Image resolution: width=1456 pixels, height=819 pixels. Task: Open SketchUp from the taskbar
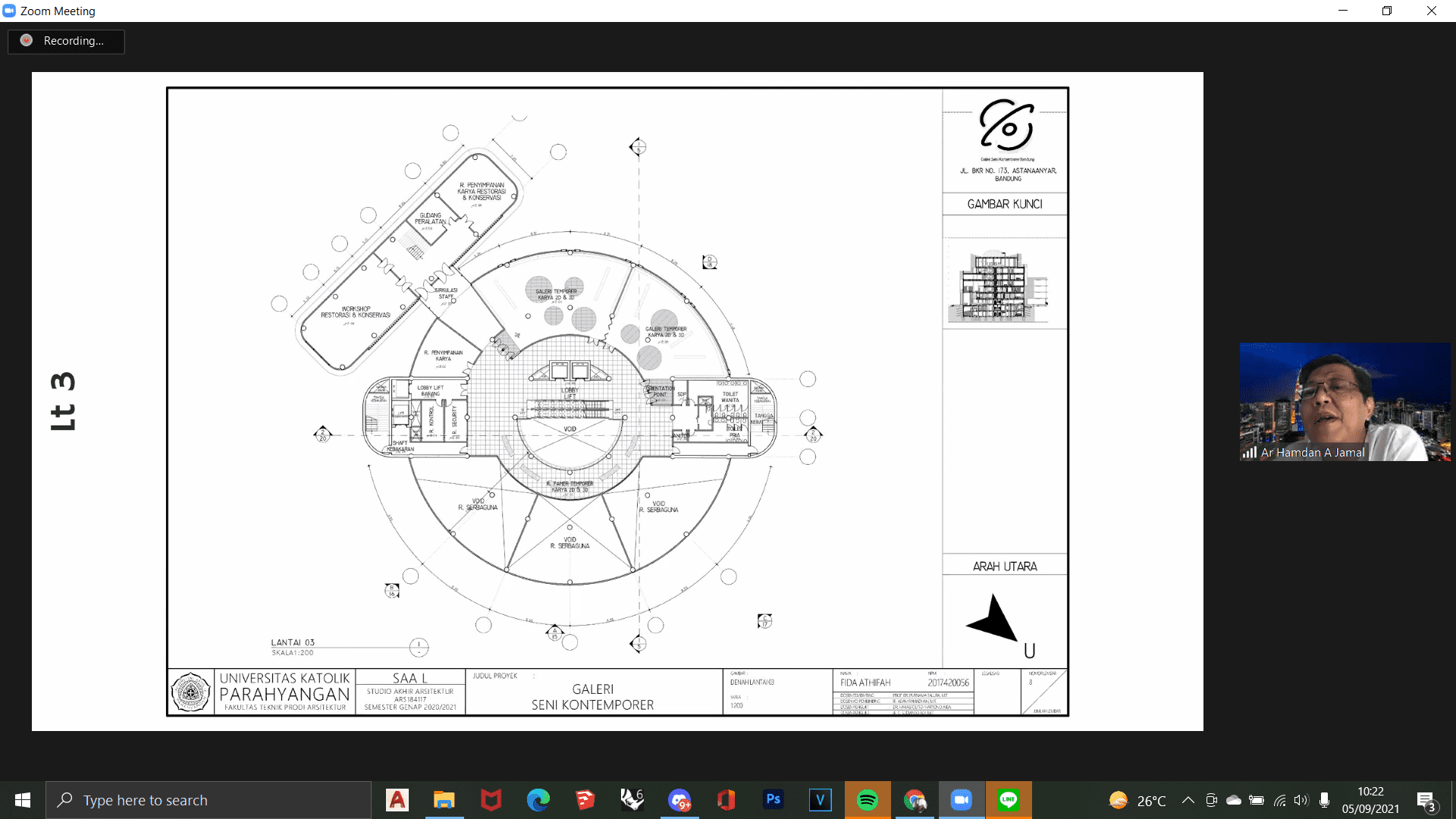(x=585, y=800)
